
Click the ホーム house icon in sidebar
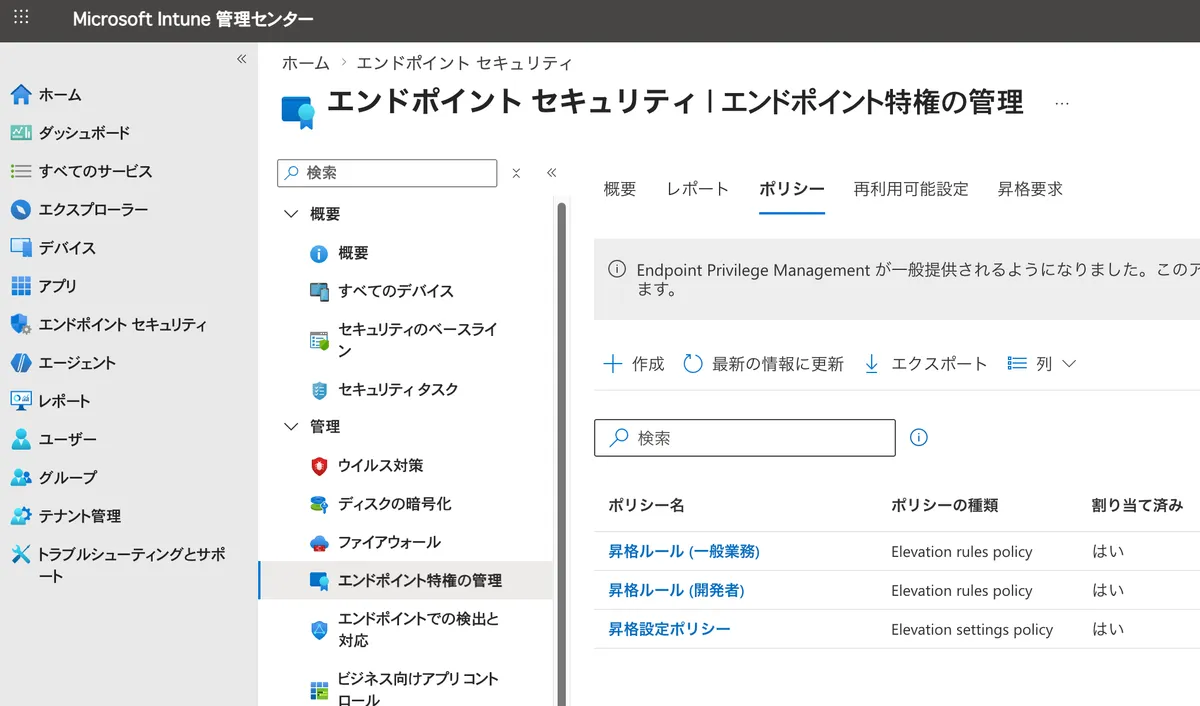pos(21,95)
